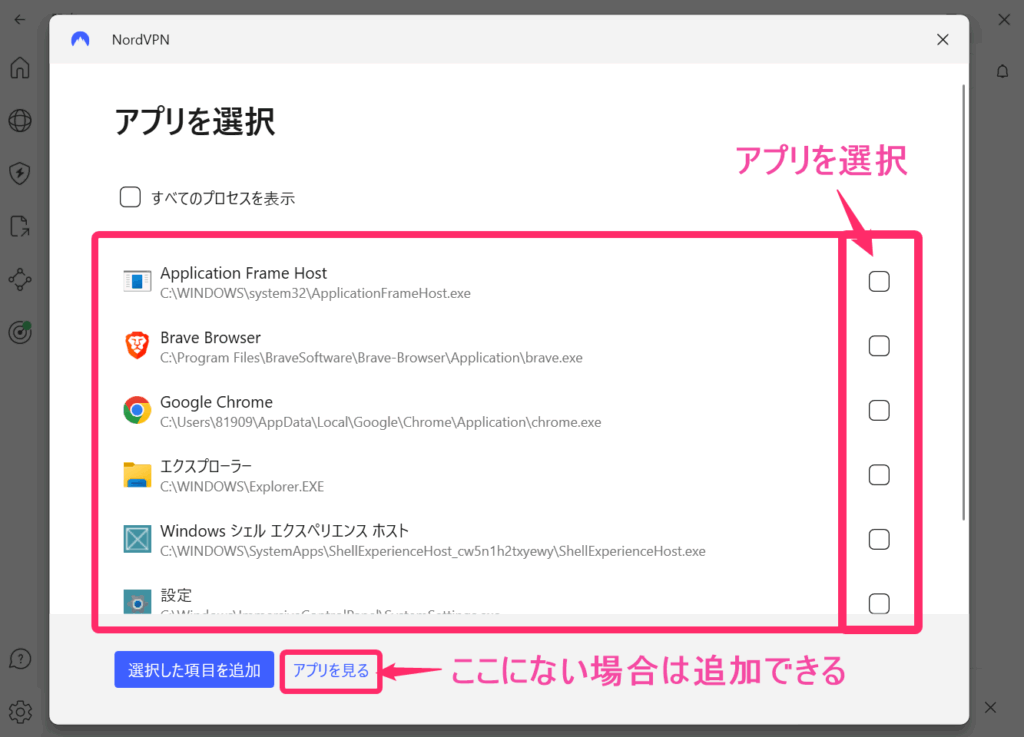
Task: Open the Dark Web Monitor target icon
Action: click(20, 332)
